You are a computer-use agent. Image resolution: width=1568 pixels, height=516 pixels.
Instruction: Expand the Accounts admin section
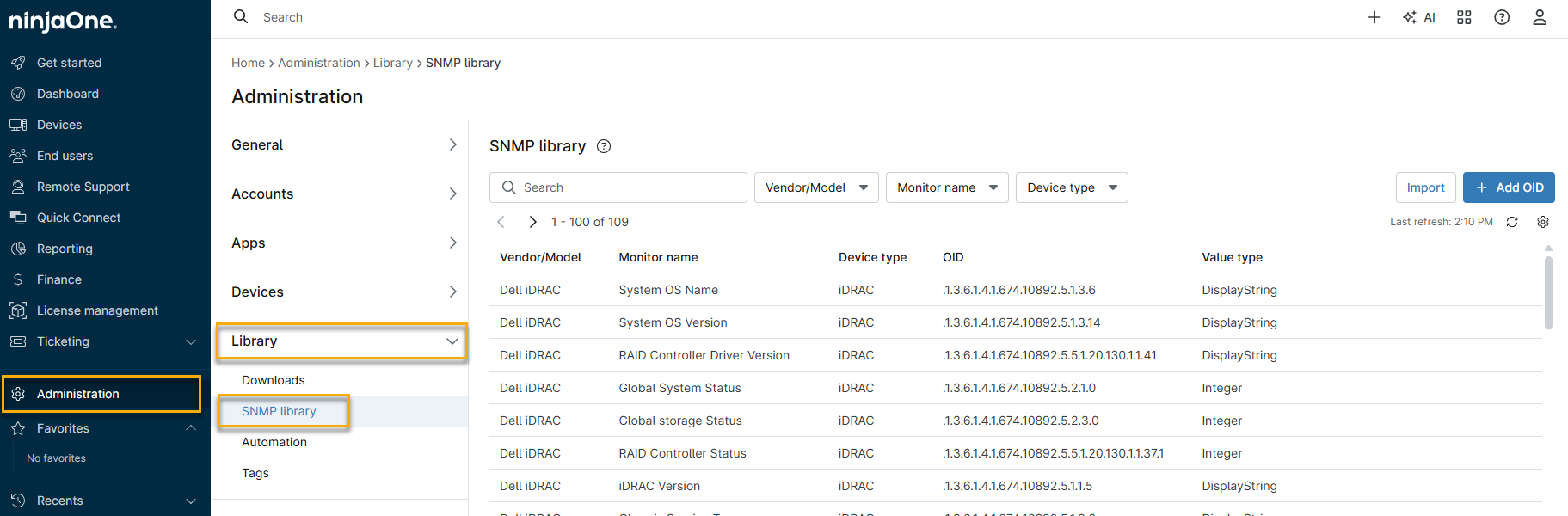click(x=340, y=193)
